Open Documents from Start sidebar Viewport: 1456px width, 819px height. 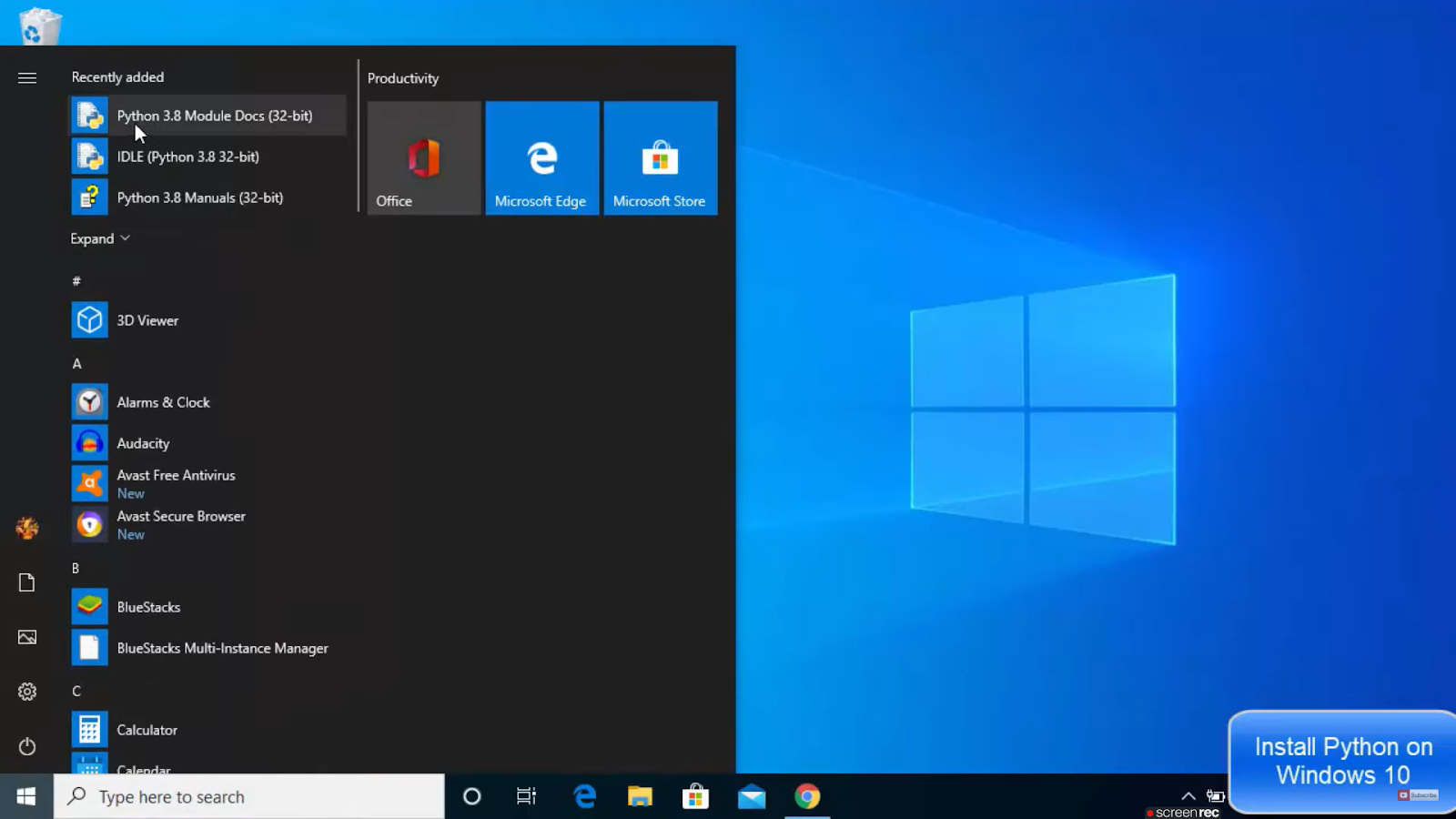[x=27, y=582]
